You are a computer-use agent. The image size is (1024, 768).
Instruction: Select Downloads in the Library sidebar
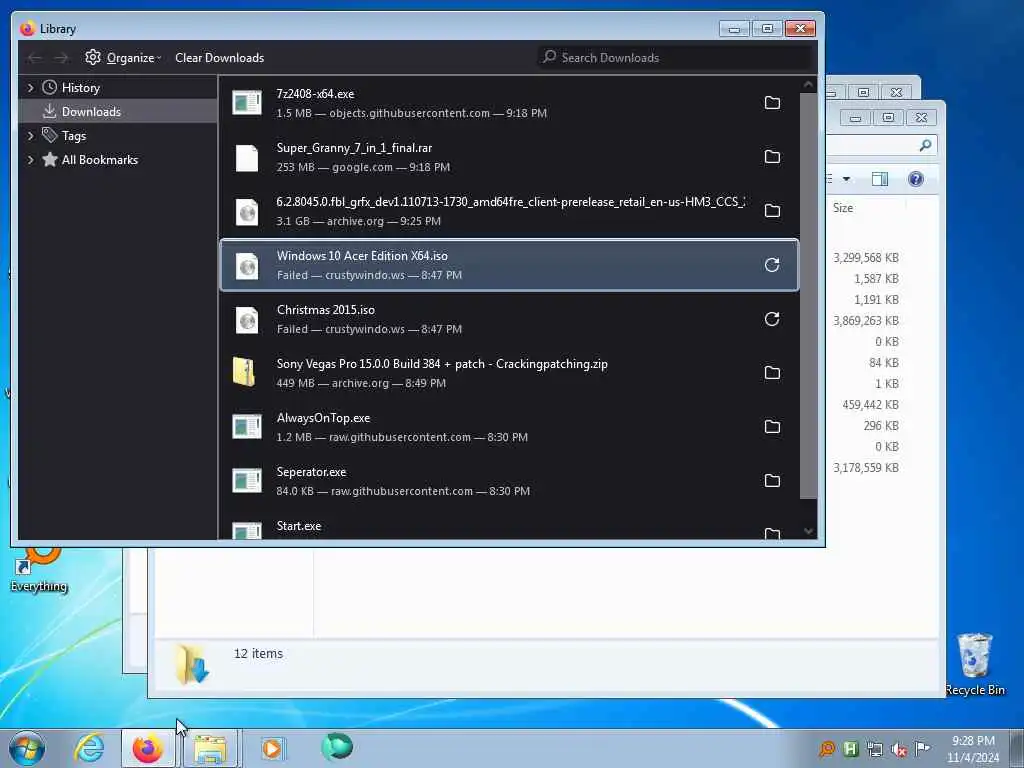click(118, 112)
